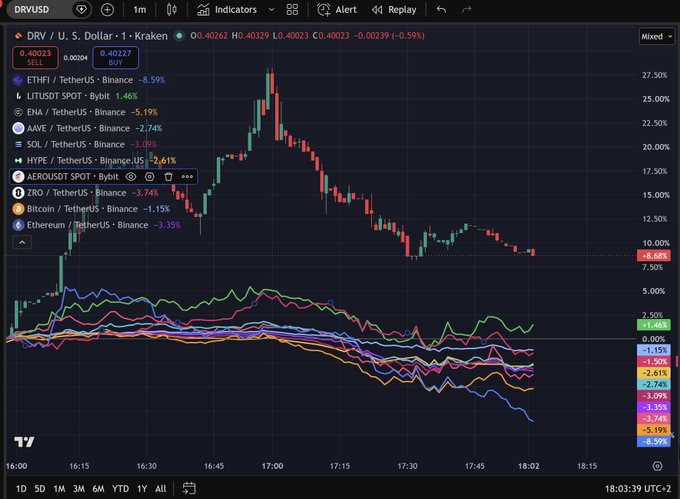Start bar Replay mode
The width and height of the screenshot is (680, 499).
[x=394, y=10]
